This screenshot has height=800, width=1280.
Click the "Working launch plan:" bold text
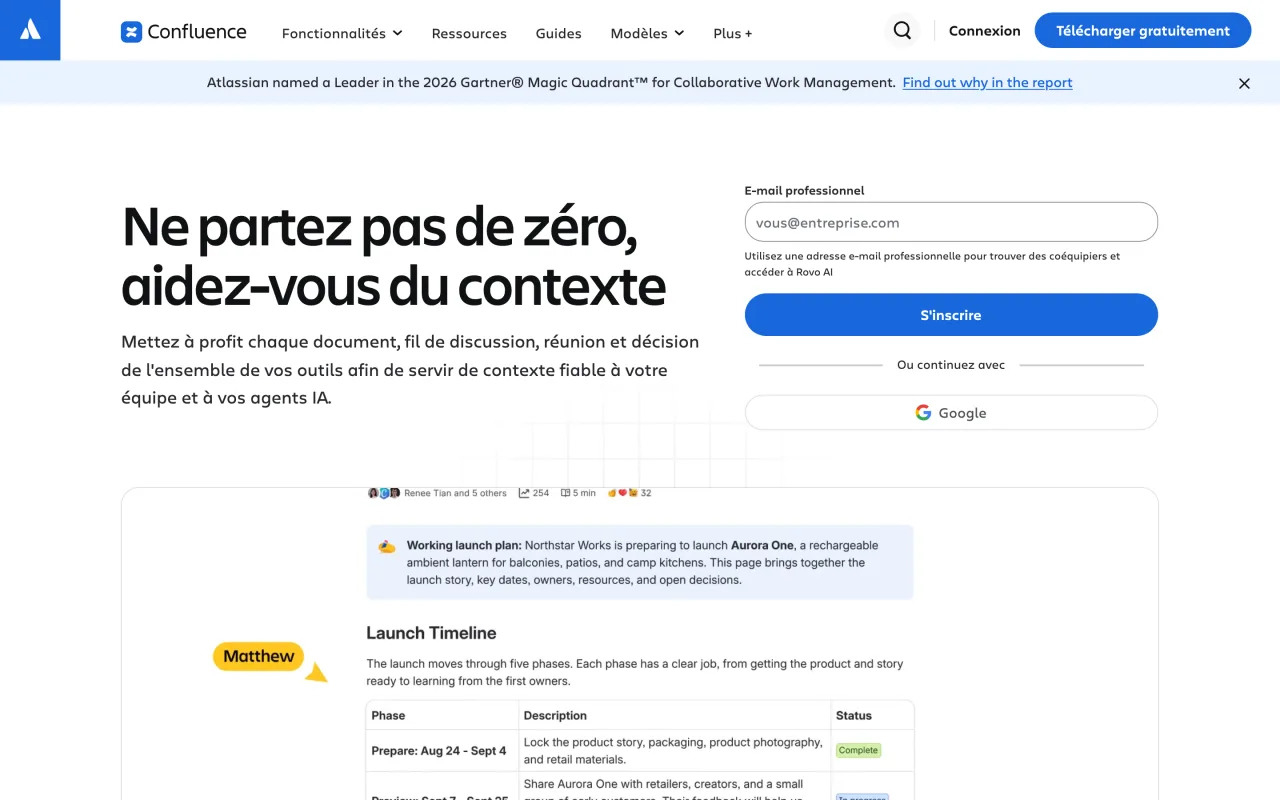pyautogui.click(x=464, y=546)
